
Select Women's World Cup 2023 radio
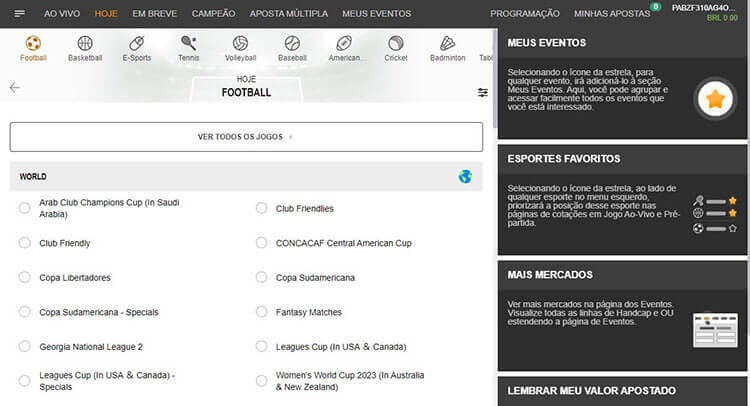pyautogui.click(x=261, y=381)
